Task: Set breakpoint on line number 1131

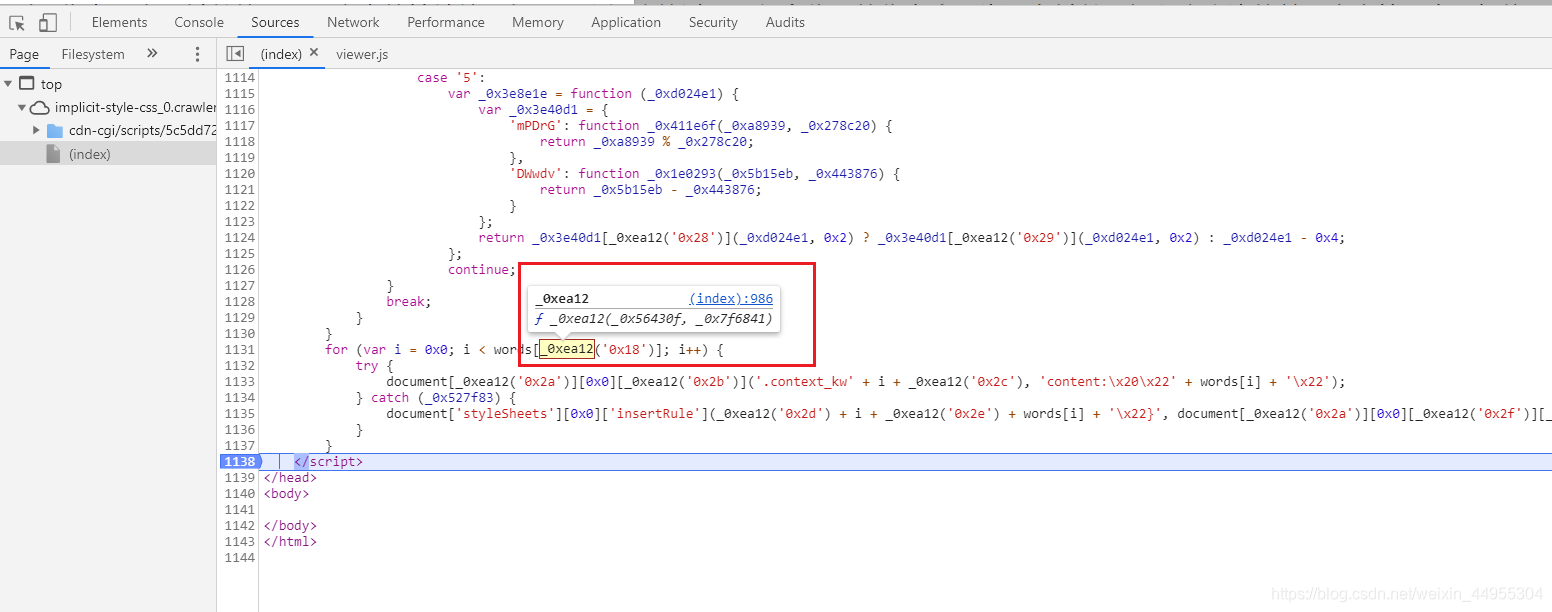Action: pyautogui.click(x=239, y=349)
